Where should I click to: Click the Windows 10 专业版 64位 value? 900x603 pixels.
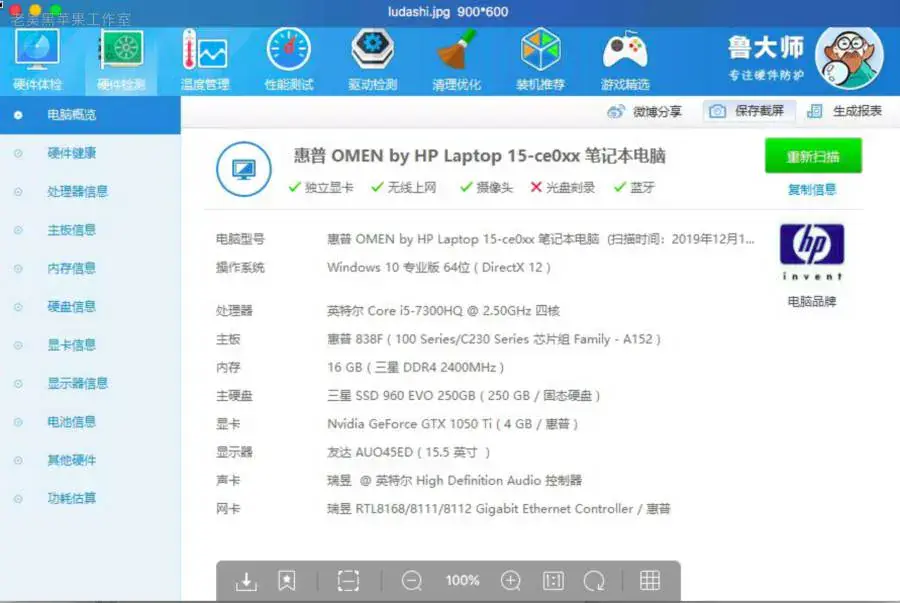pos(439,267)
